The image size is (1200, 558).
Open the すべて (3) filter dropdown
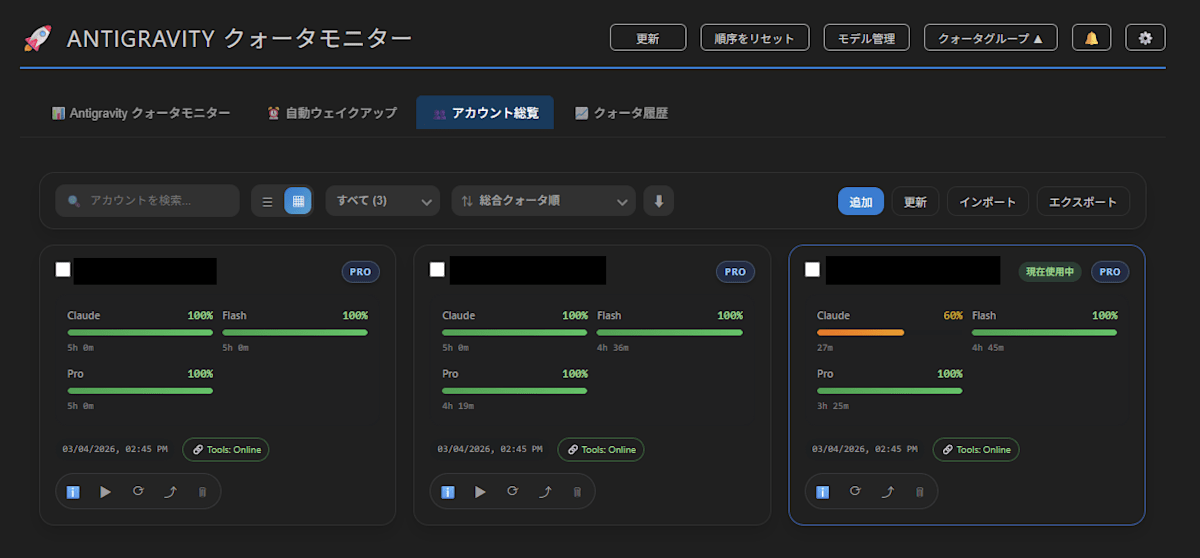click(x=383, y=201)
